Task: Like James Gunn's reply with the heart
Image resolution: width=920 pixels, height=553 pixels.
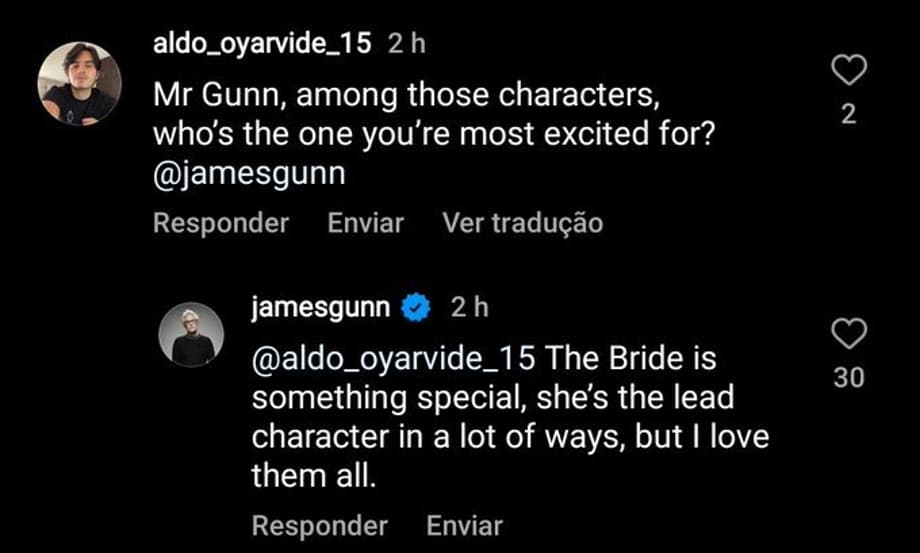Action: point(848,334)
